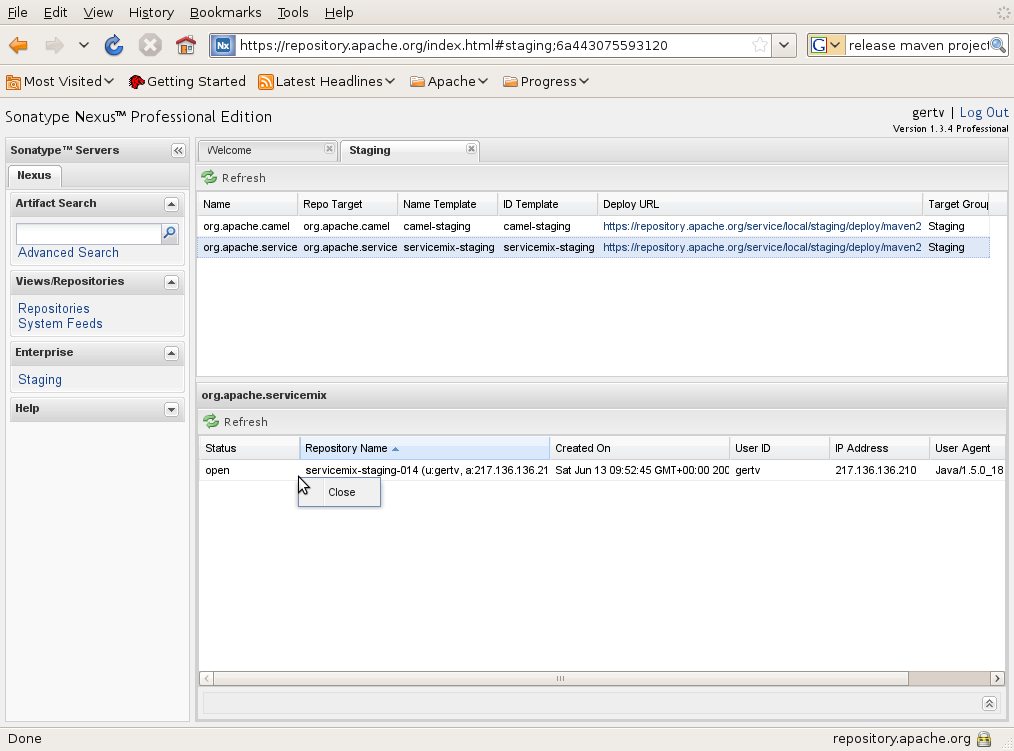The width and height of the screenshot is (1014, 751).
Task: Open the Progress bookmarks folder
Action: pyautogui.click(x=546, y=82)
